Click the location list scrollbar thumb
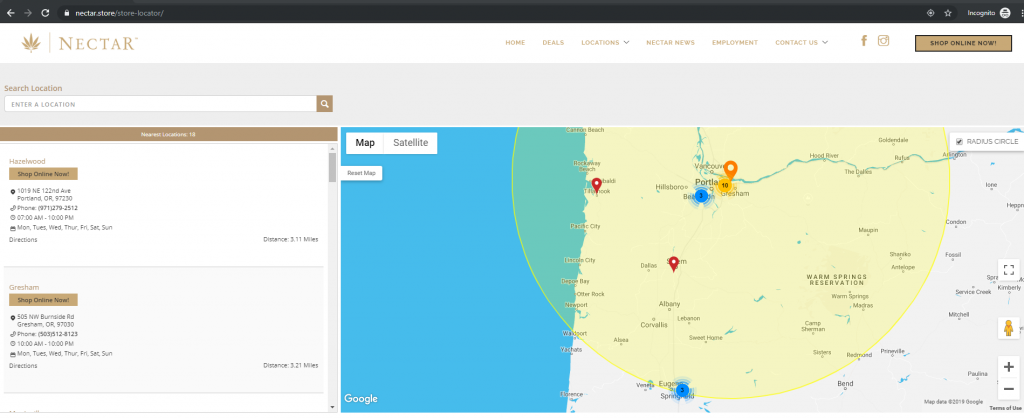 coord(332,167)
